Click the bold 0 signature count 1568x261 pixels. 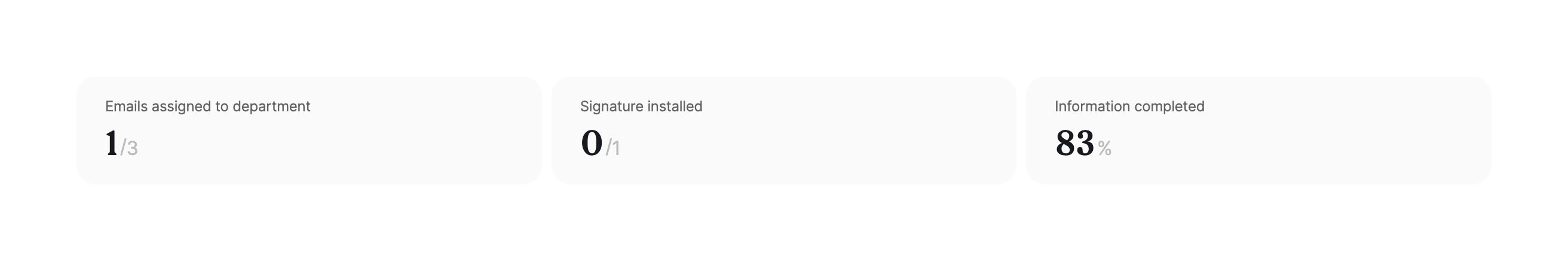591,144
